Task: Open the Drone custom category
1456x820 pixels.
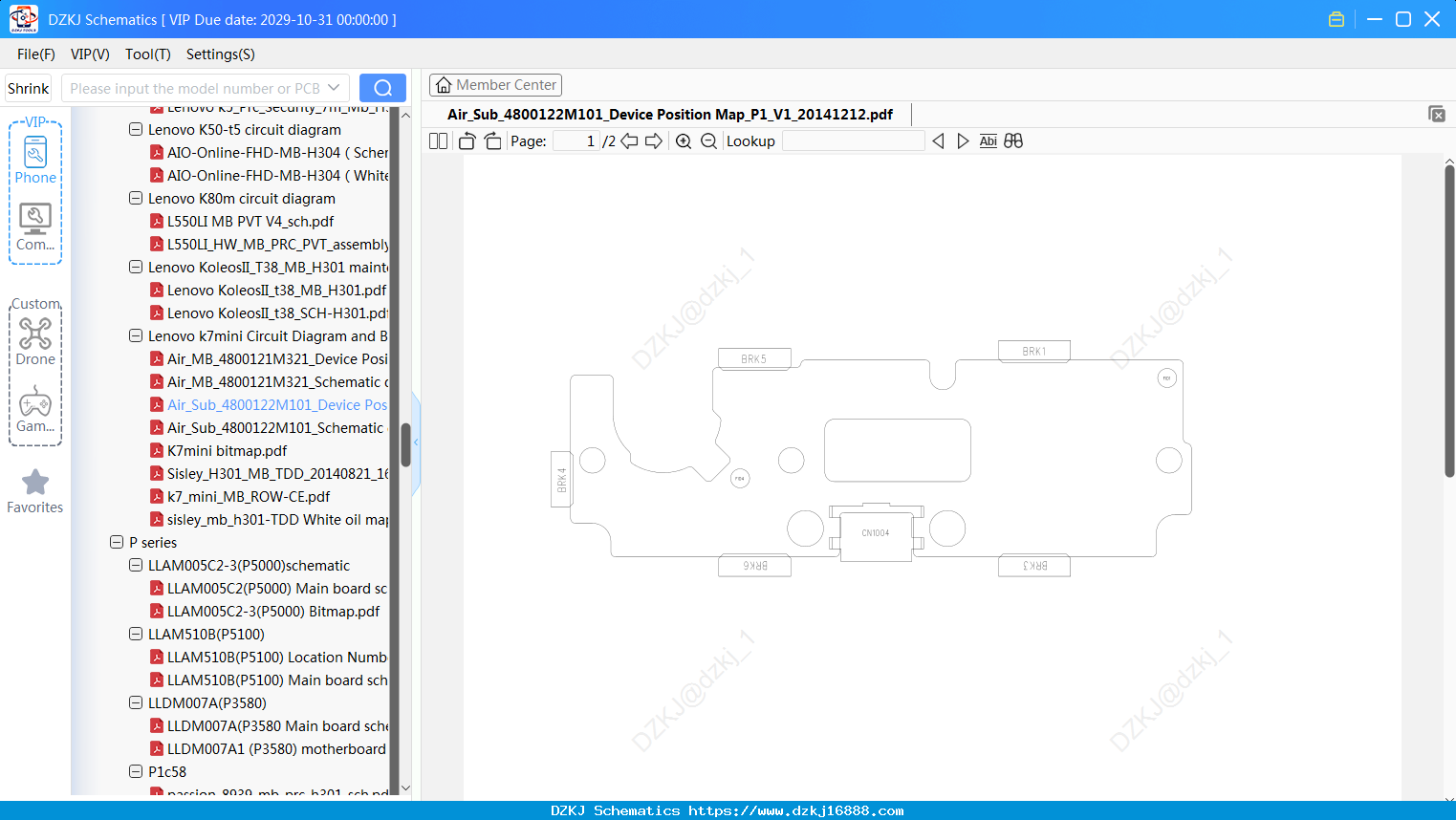Action: pyautogui.click(x=35, y=341)
